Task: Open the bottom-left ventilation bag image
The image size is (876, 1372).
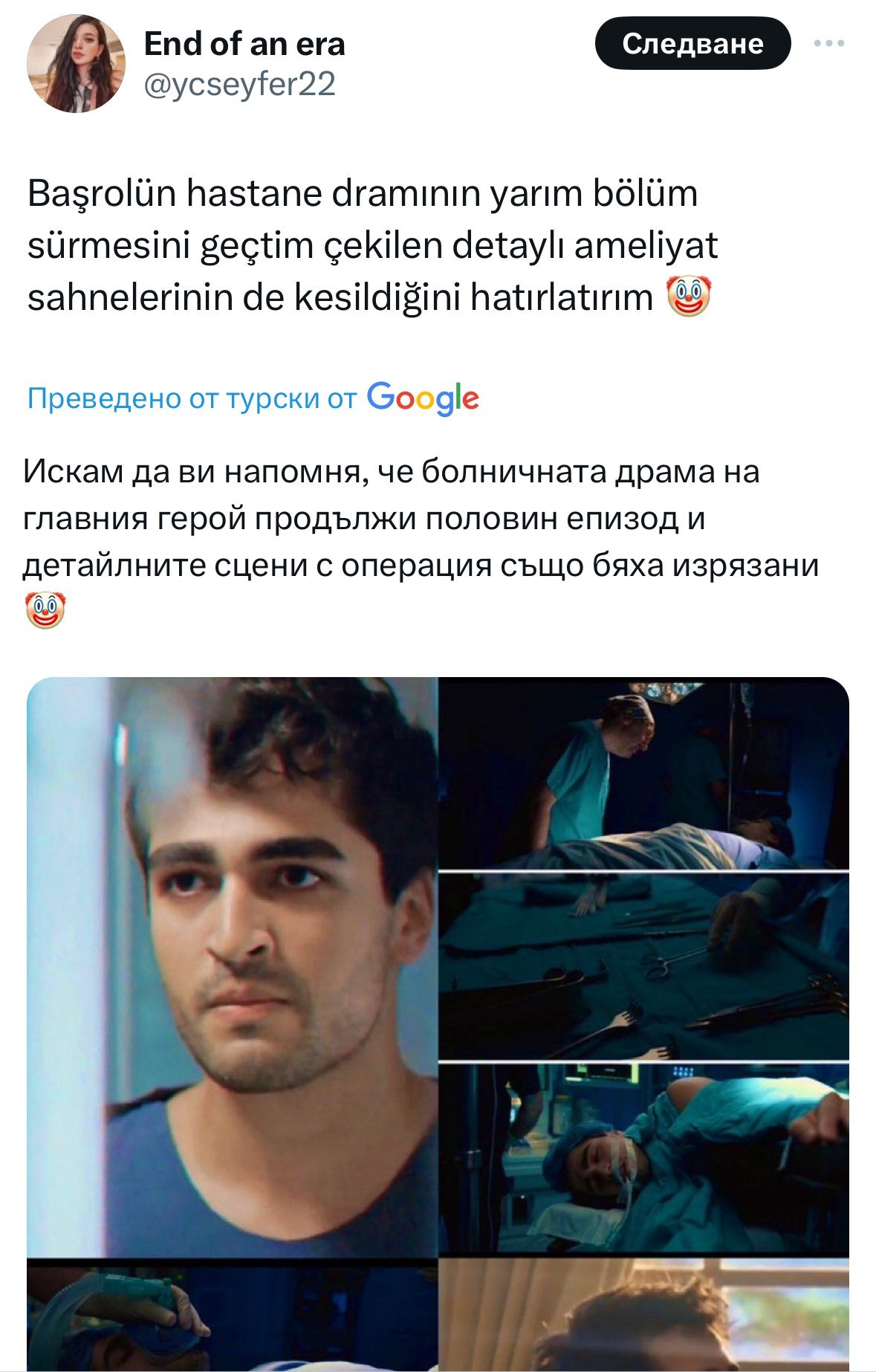Action: click(232, 1316)
